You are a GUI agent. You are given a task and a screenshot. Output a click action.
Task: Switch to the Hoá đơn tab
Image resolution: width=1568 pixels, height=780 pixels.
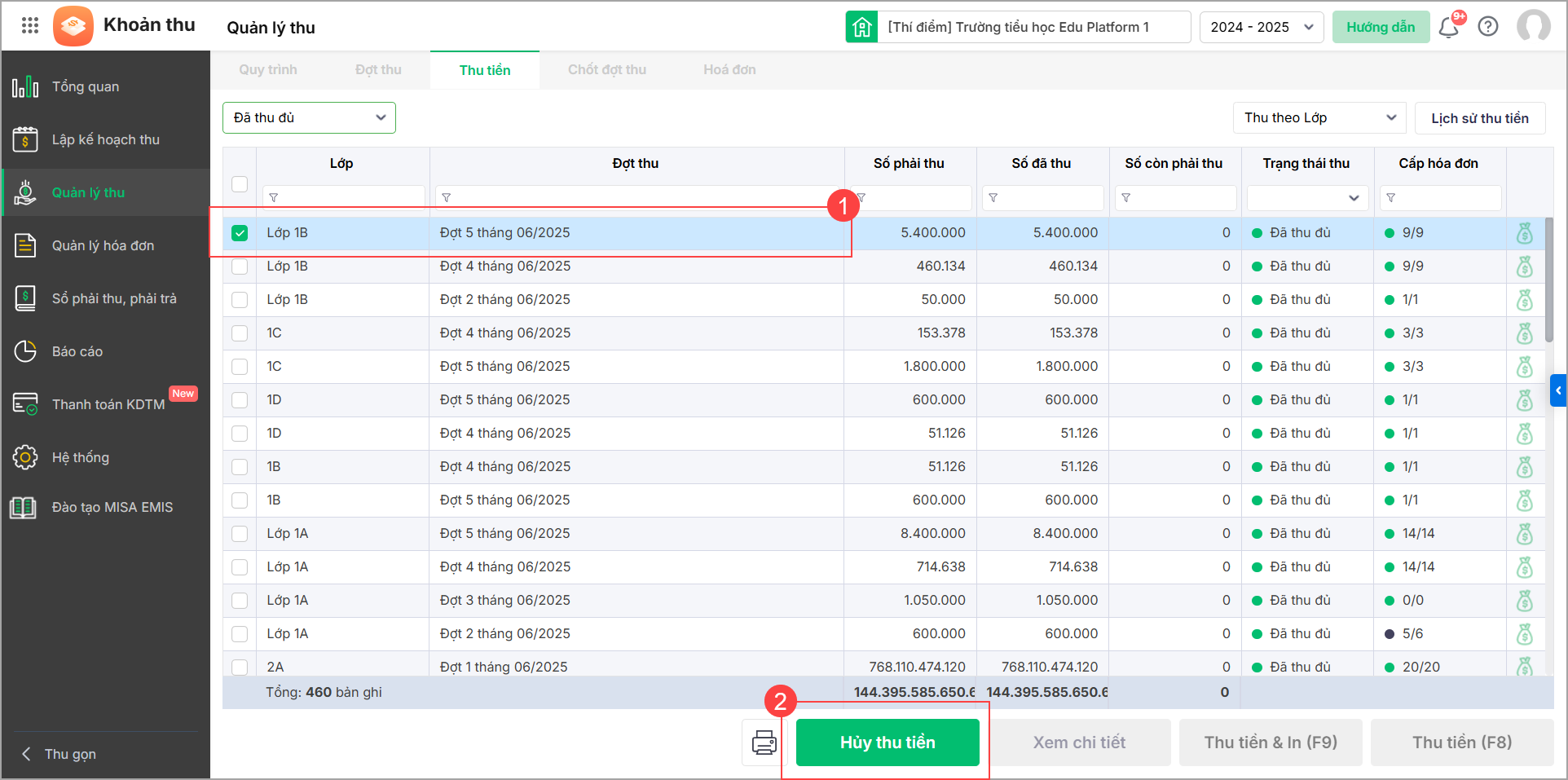(x=729, y=70)
